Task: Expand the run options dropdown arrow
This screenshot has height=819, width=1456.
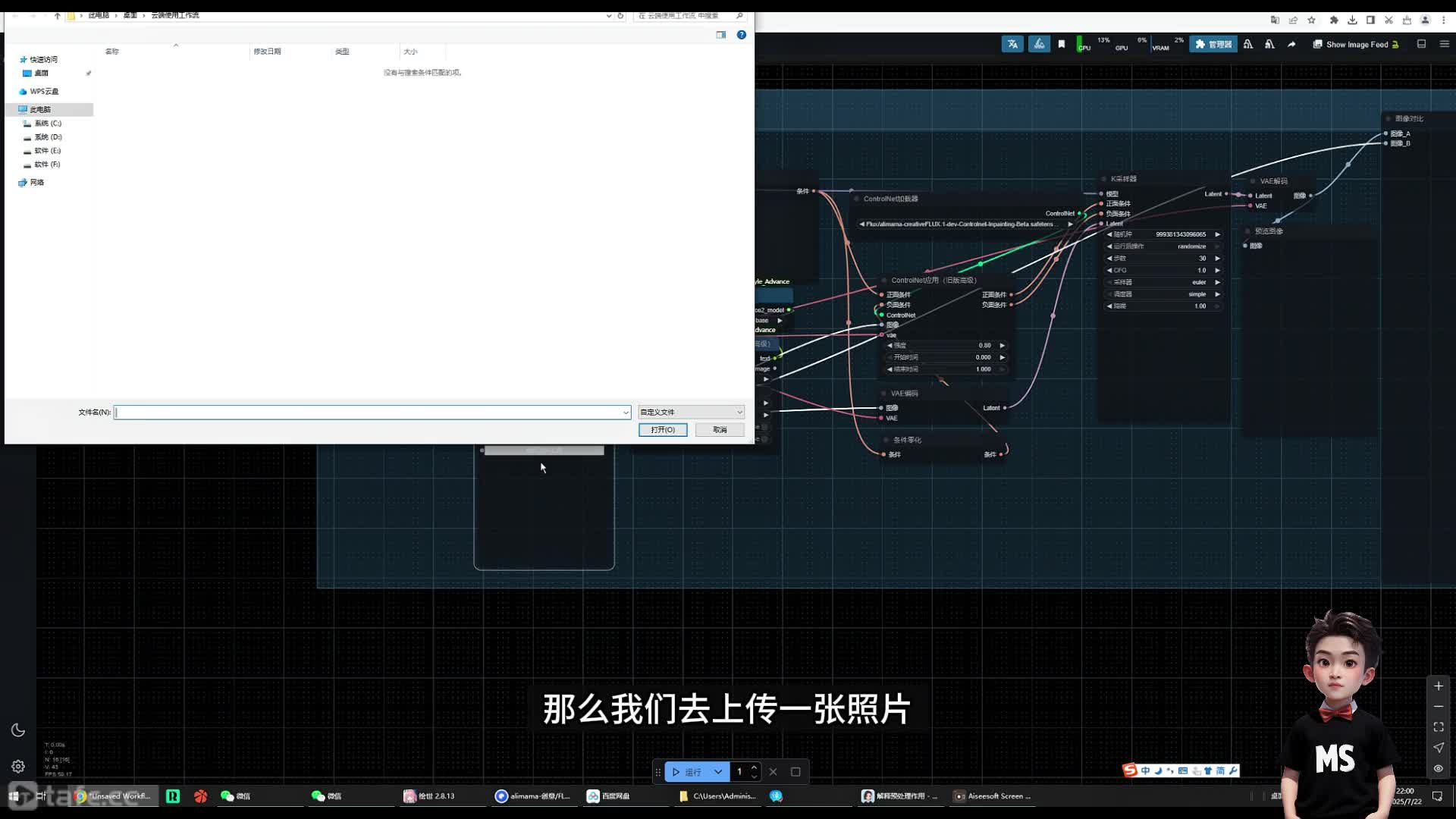Action: pyautogui.click(x=718, y=772)
